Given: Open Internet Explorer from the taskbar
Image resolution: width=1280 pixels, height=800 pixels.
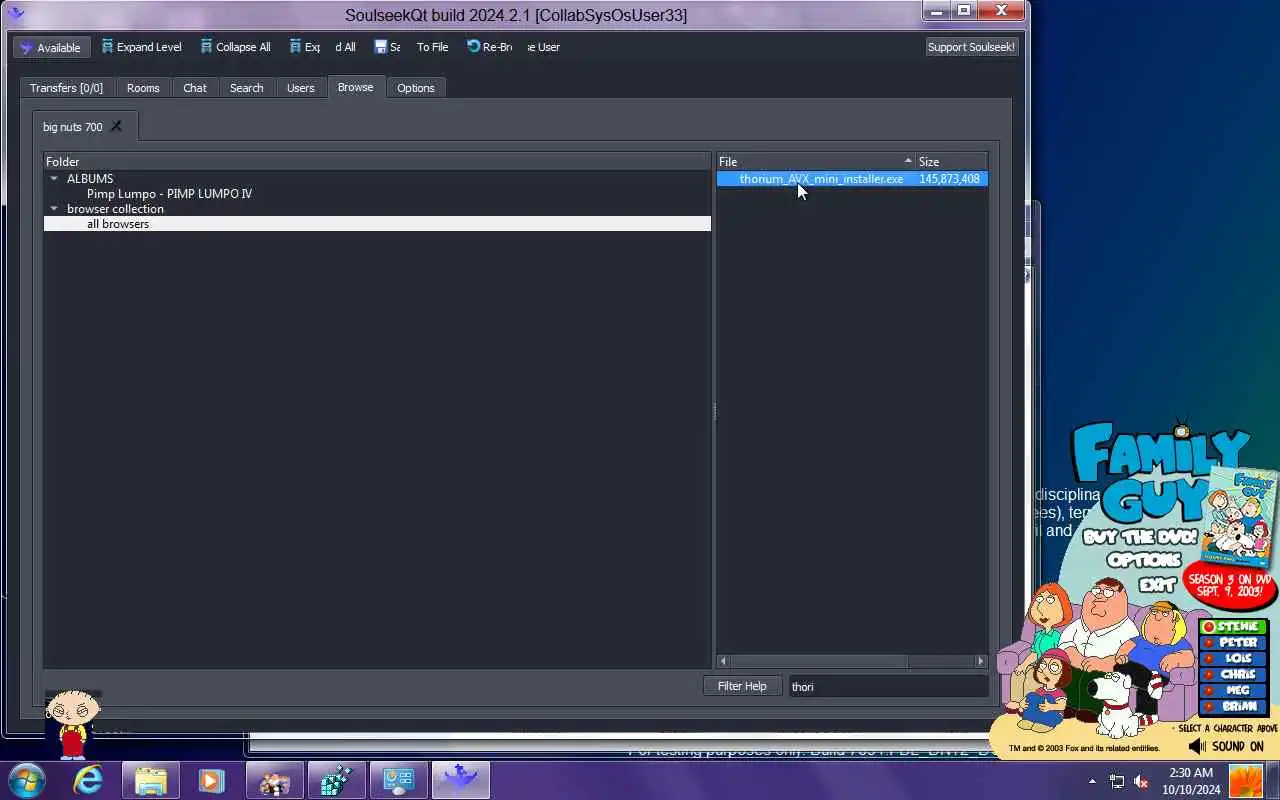Looking at the screenshot, I should (x=89, y=780).
